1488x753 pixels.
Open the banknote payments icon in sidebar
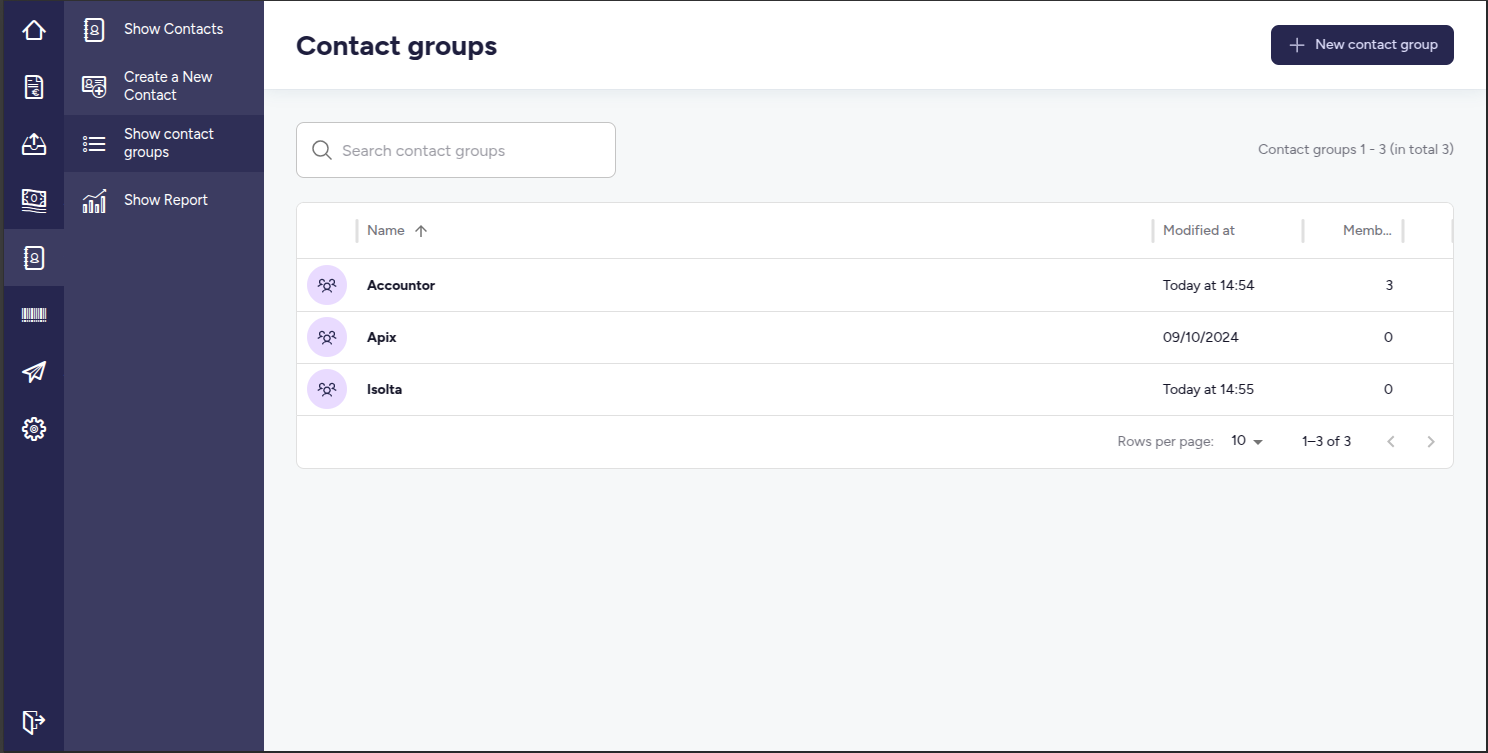coord(34,201)
